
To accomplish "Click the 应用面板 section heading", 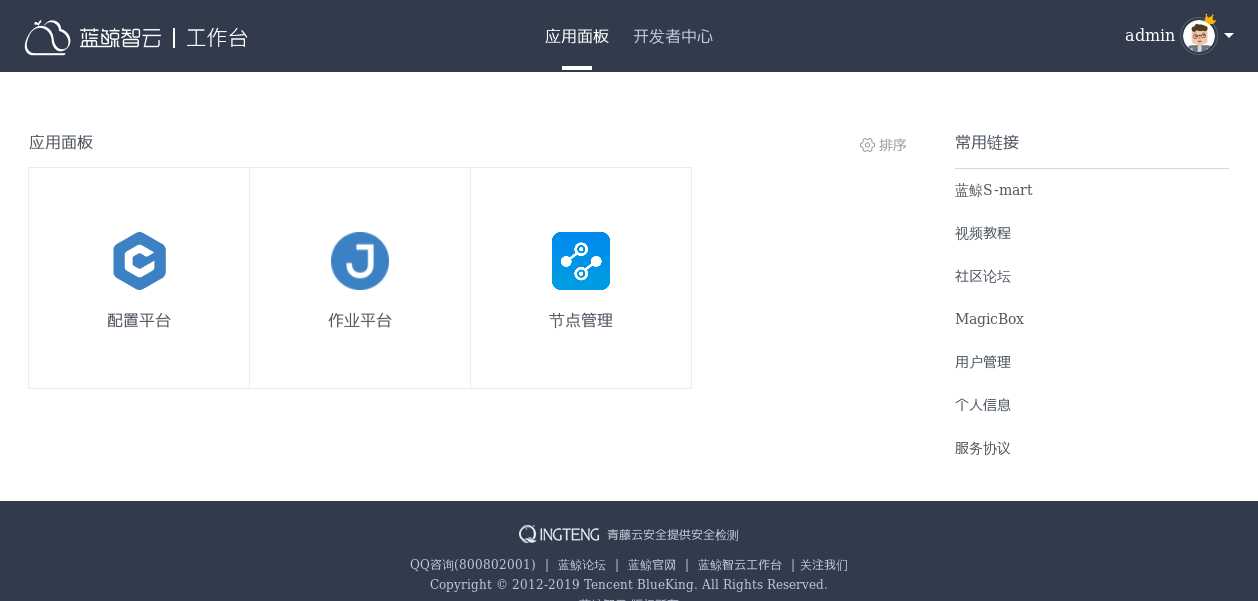I will pos(61,142).
